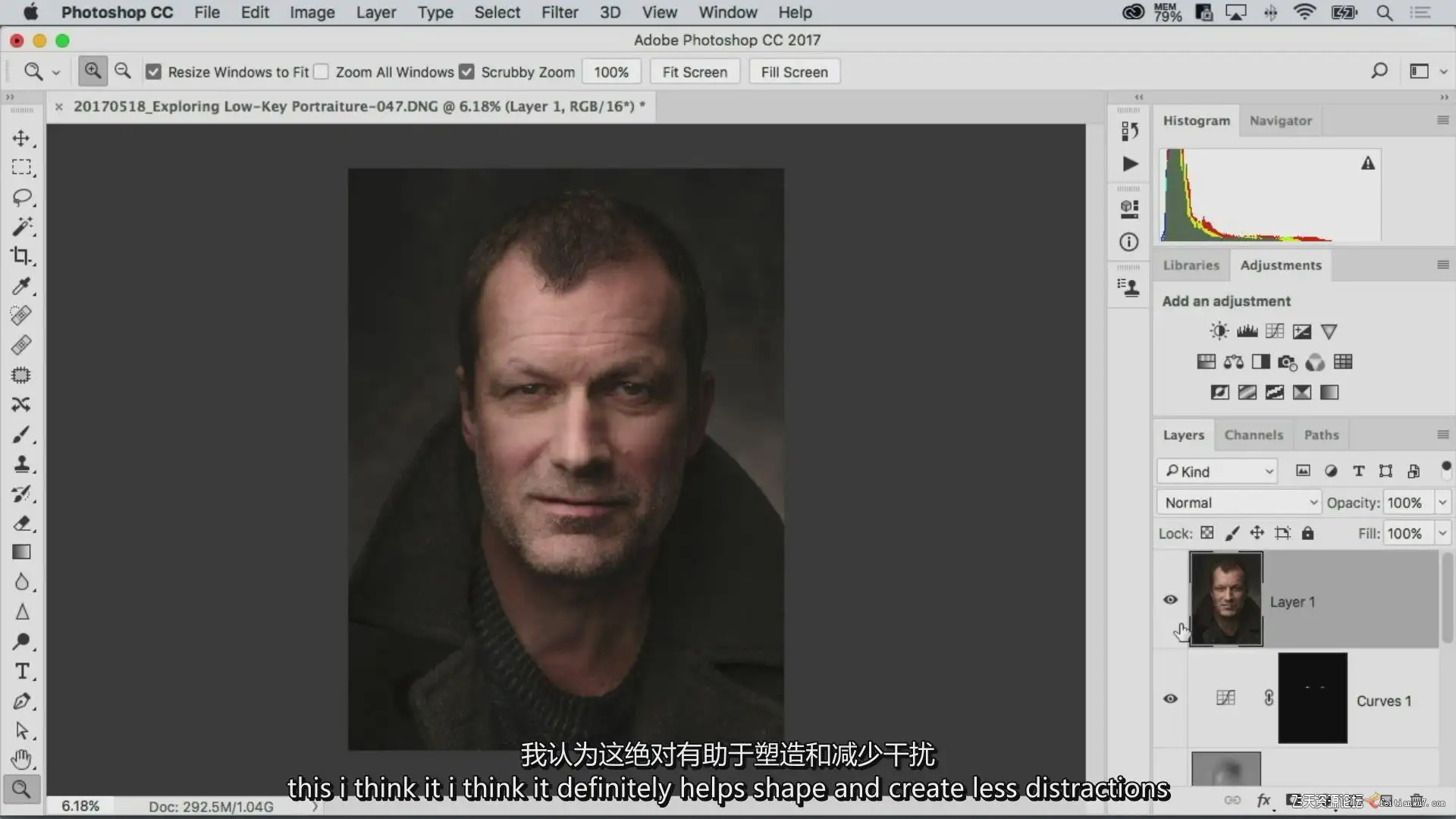Switch to the Libraries tab
This screenshot has height=819, width=1456.
pos(1191,265)
